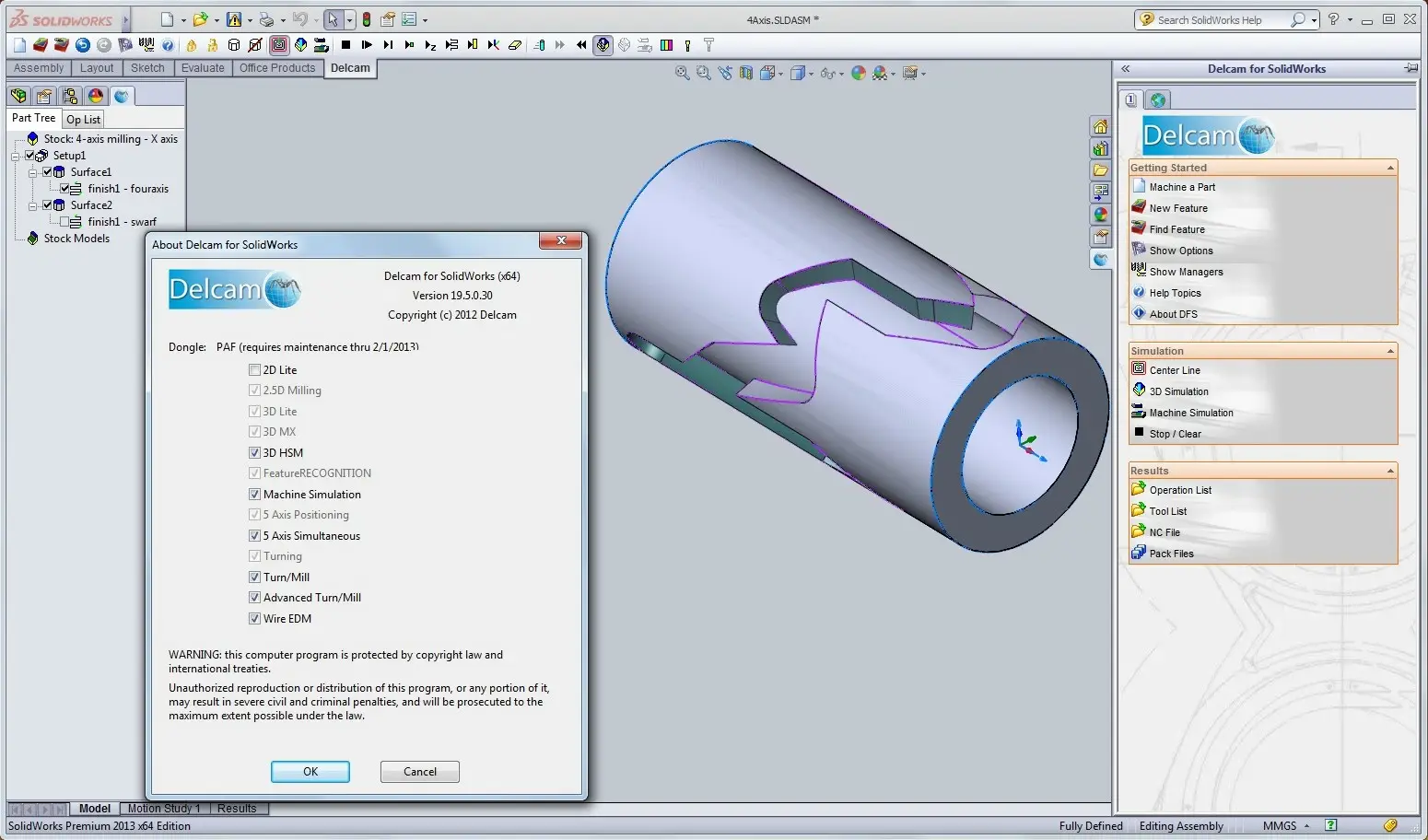
Task: Collapse the Results section
Action: pyautogui.click(x=1390, y=471)
